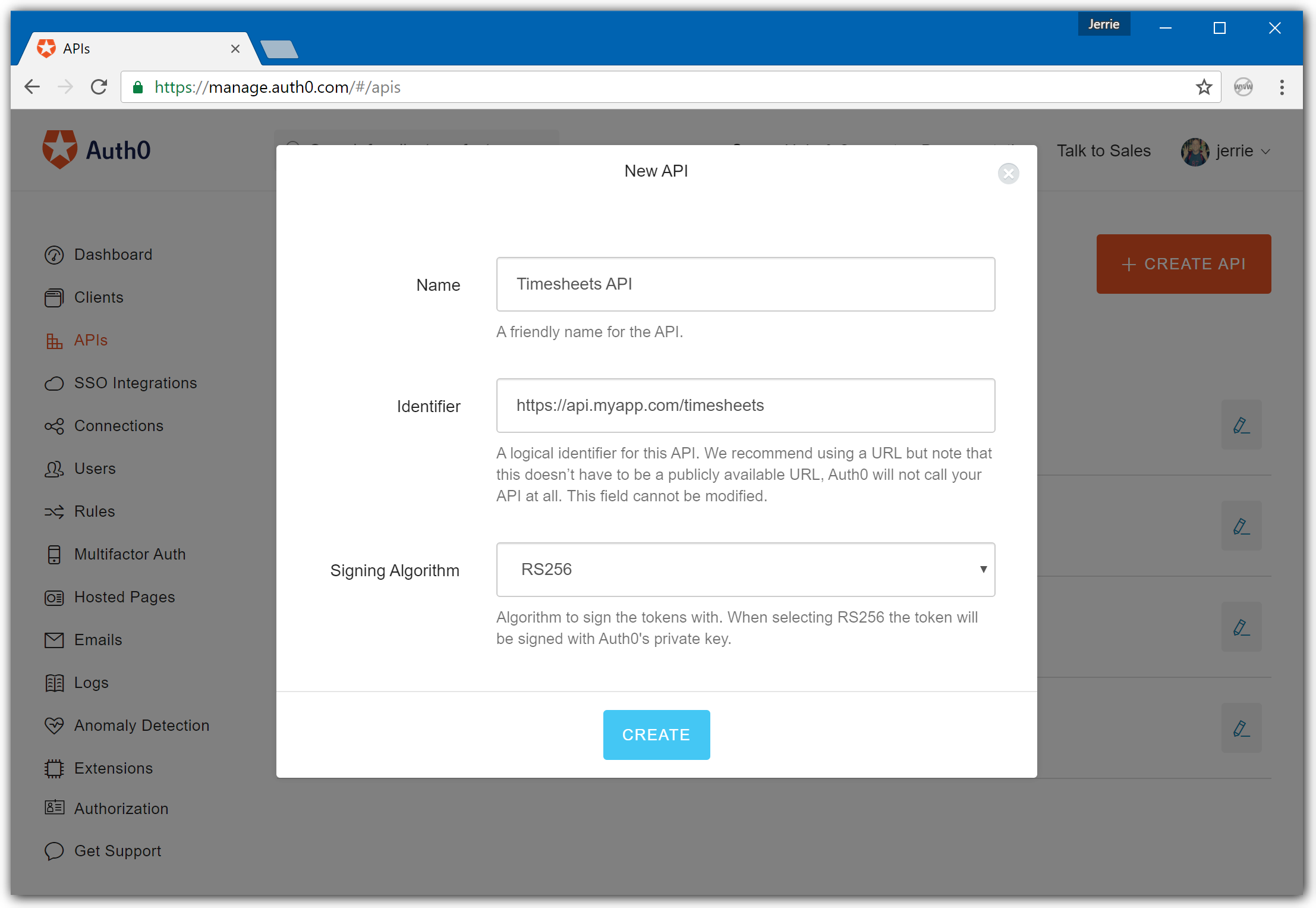Viewport: 1316px width, 908px height.
Task: Close the New API dialog
Action: 1008,174
